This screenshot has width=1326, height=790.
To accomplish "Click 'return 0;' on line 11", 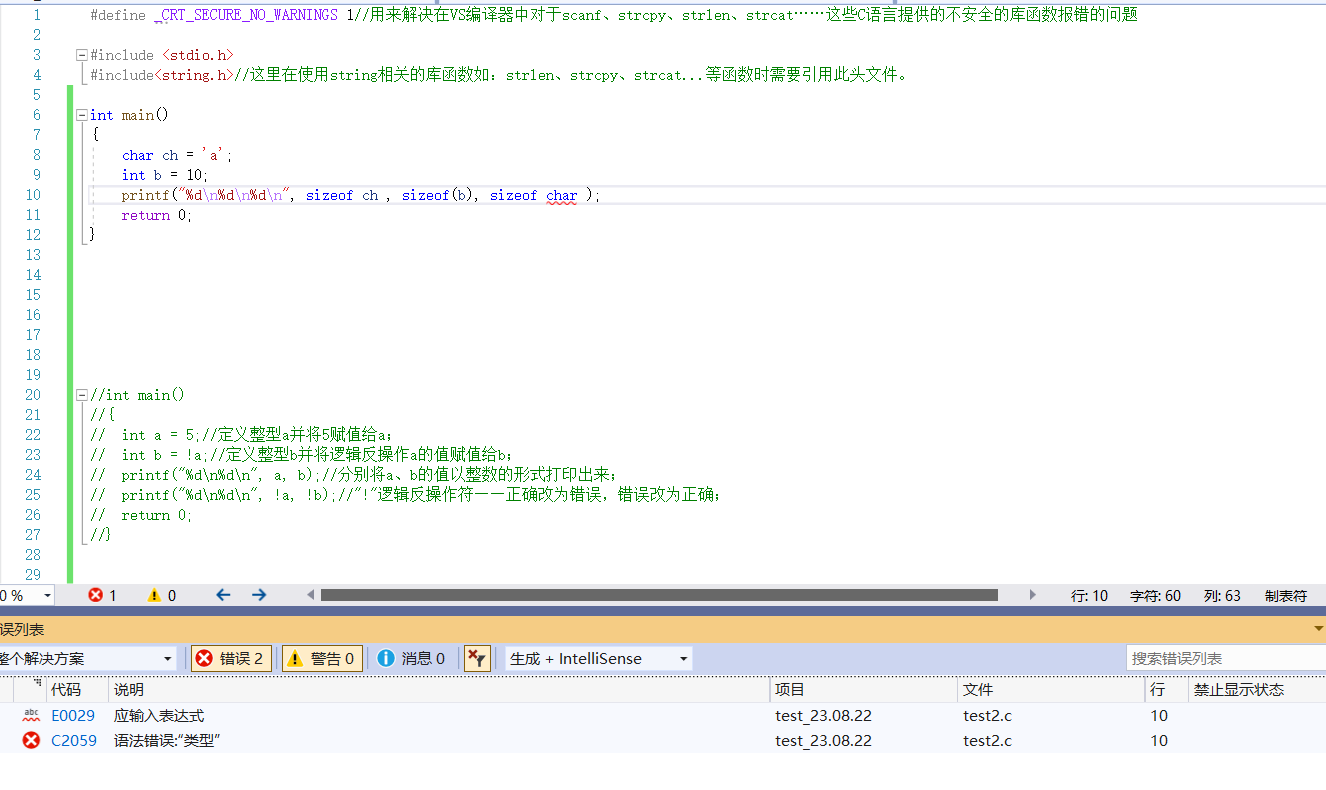I will [157, 215].
